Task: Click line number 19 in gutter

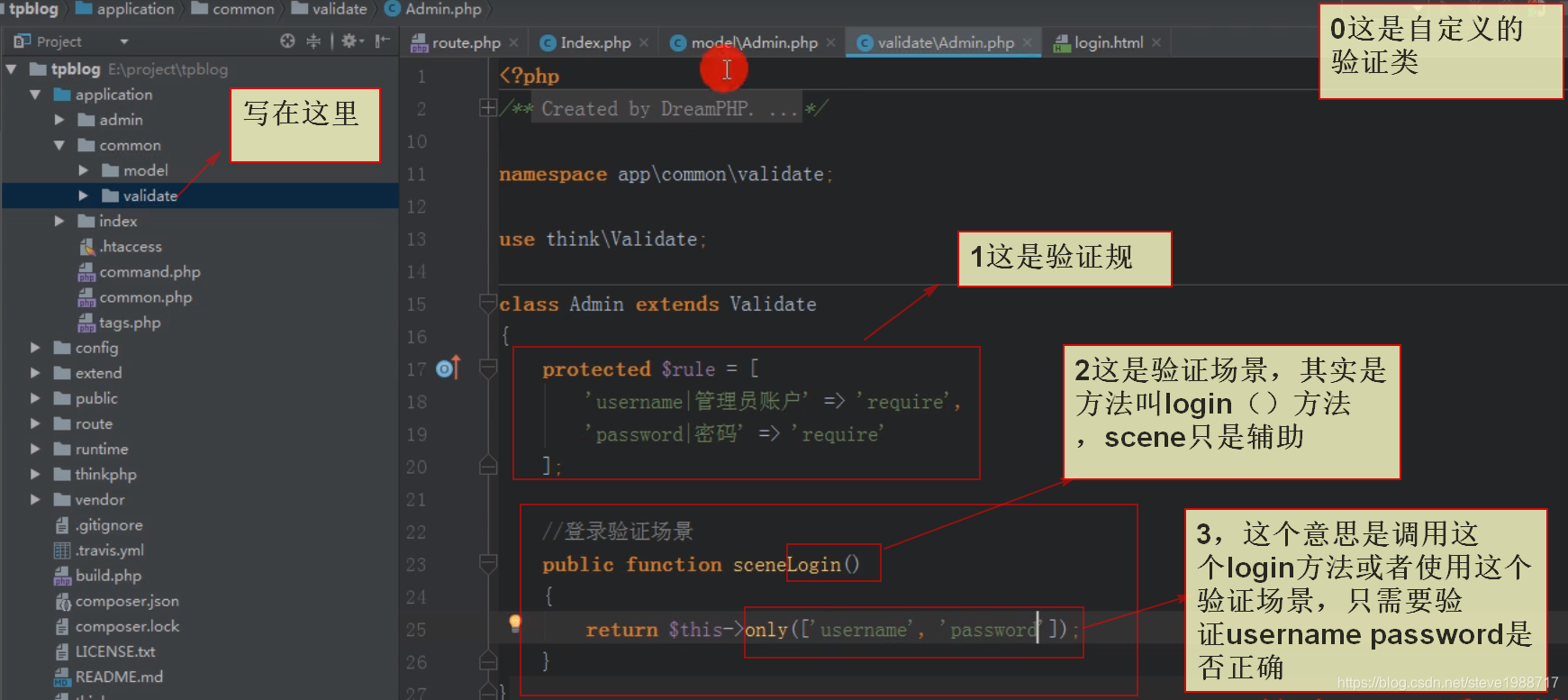Action: tap(416, 434)
